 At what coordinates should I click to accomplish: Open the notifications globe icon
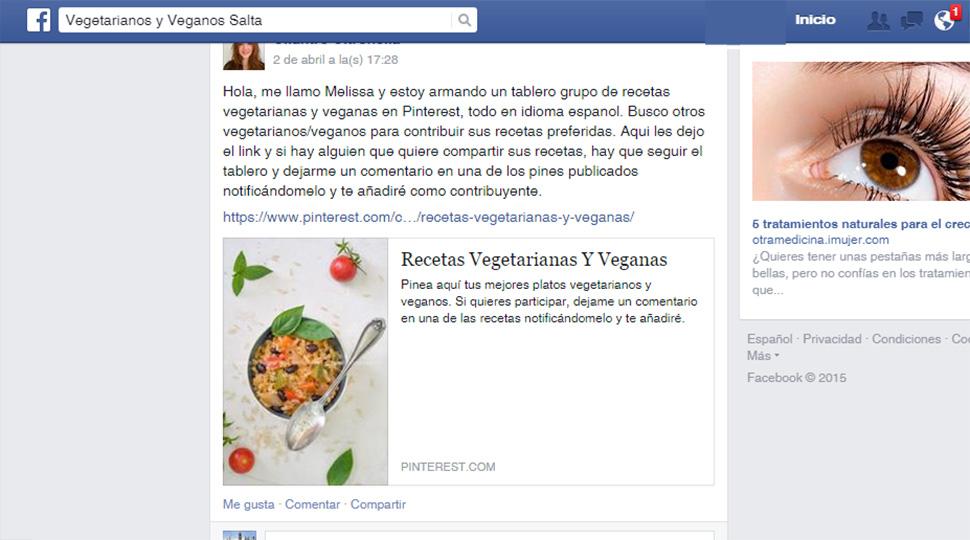pos(945,20)
